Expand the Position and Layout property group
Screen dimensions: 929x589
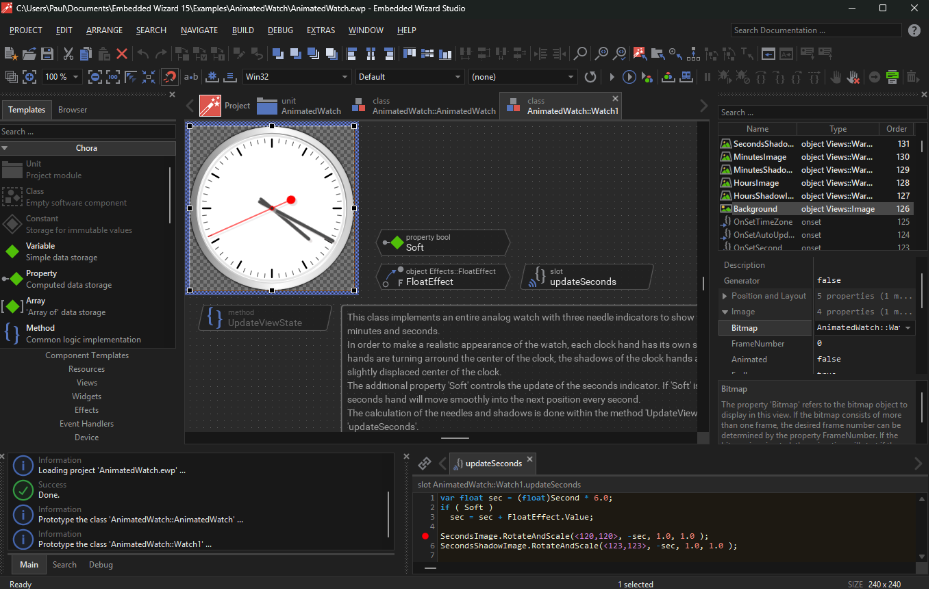[726, 296]
